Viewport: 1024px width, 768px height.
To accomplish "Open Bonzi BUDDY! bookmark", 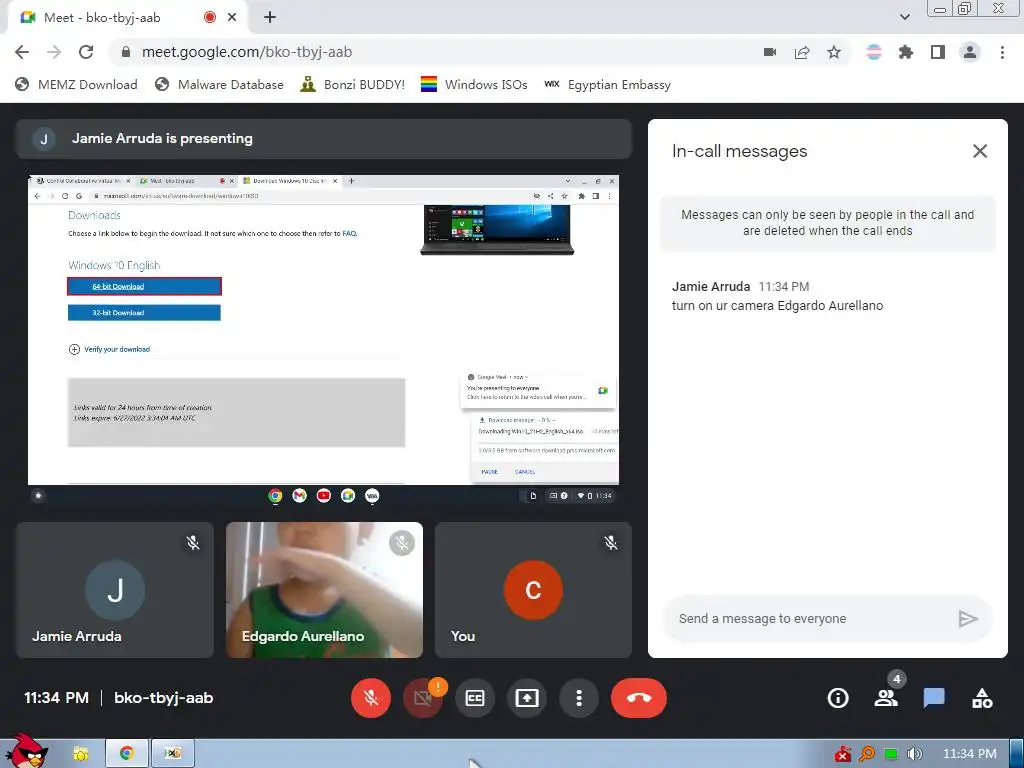I will pos(353,84).
